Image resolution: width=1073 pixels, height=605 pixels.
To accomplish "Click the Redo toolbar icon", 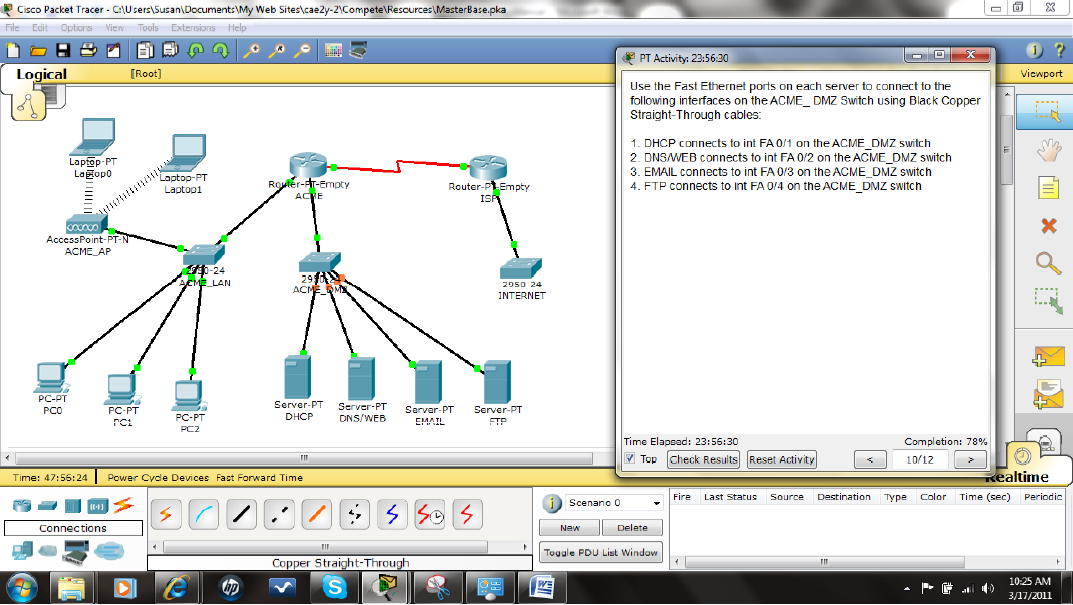I will click(220, 50).
